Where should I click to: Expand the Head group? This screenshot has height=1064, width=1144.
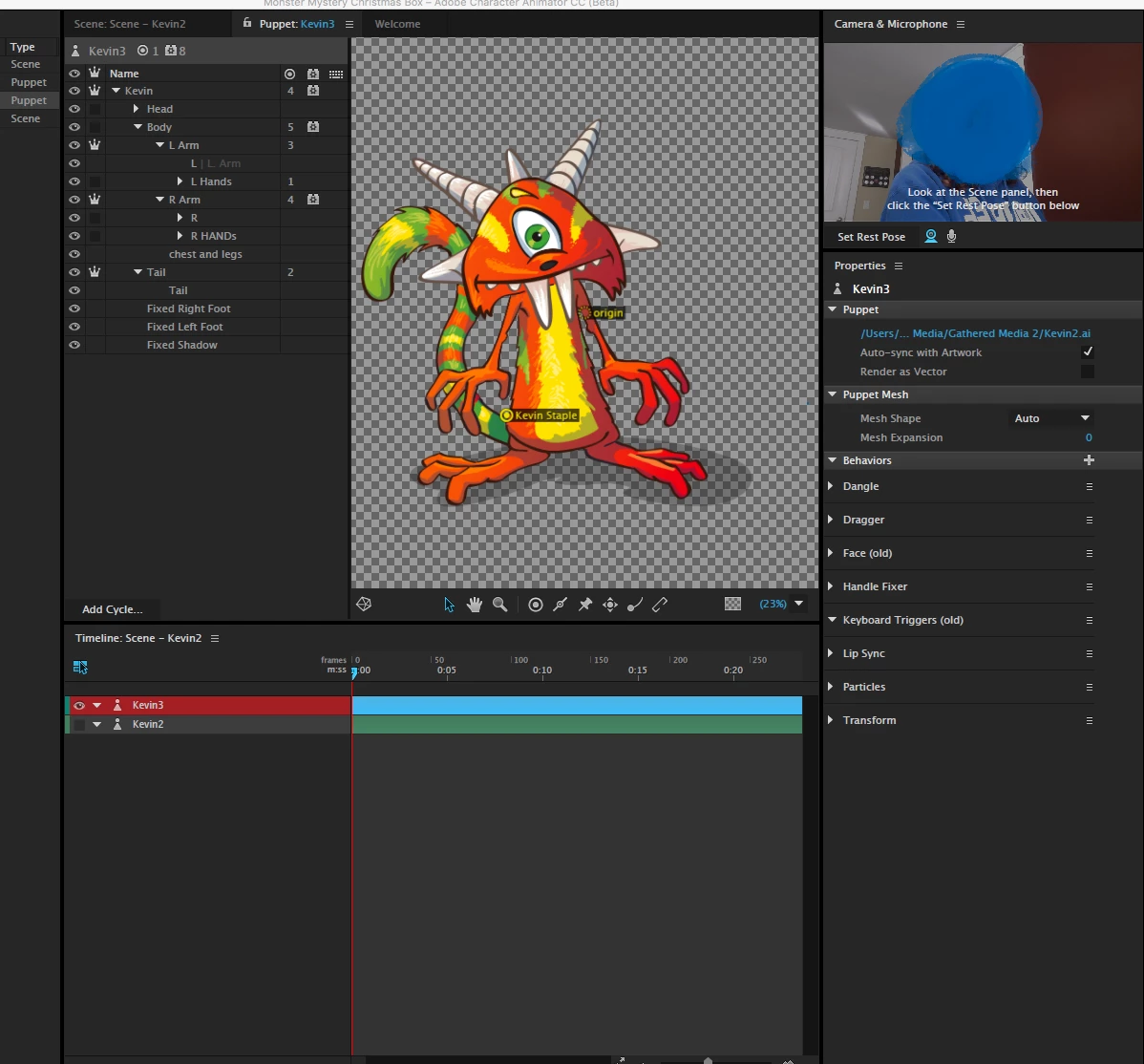pyautogui.click(x=136, y=109)
